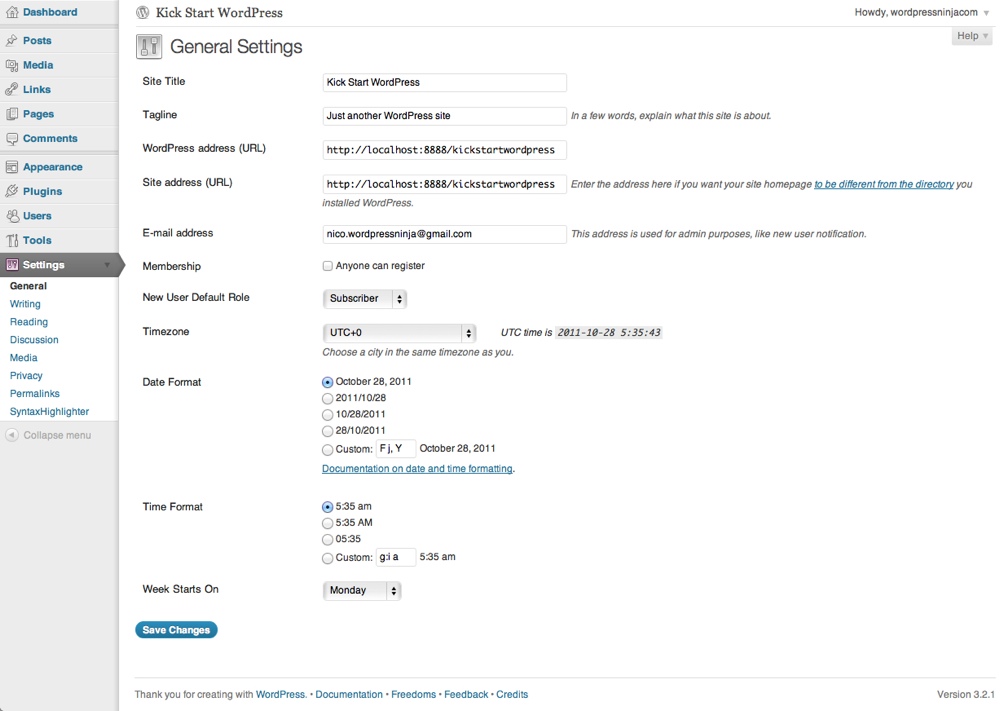
Task: Select the 05:35 time format option
Action: [x=328, y=540]
